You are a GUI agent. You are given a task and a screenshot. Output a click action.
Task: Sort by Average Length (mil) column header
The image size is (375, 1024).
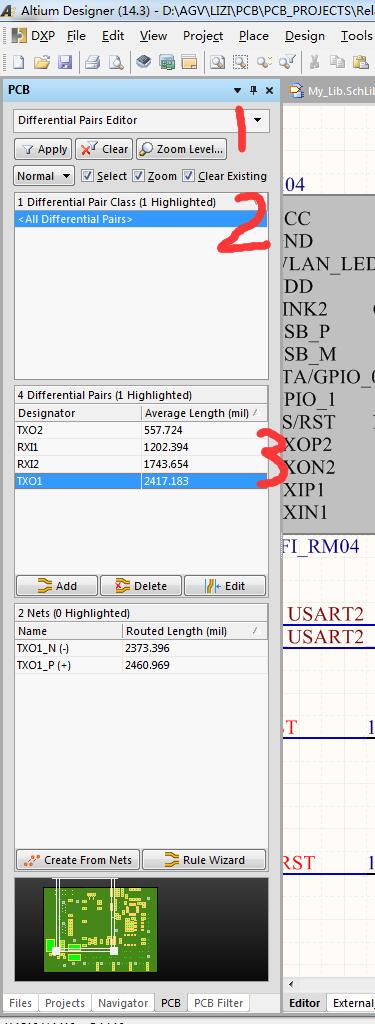click(204, 413)
